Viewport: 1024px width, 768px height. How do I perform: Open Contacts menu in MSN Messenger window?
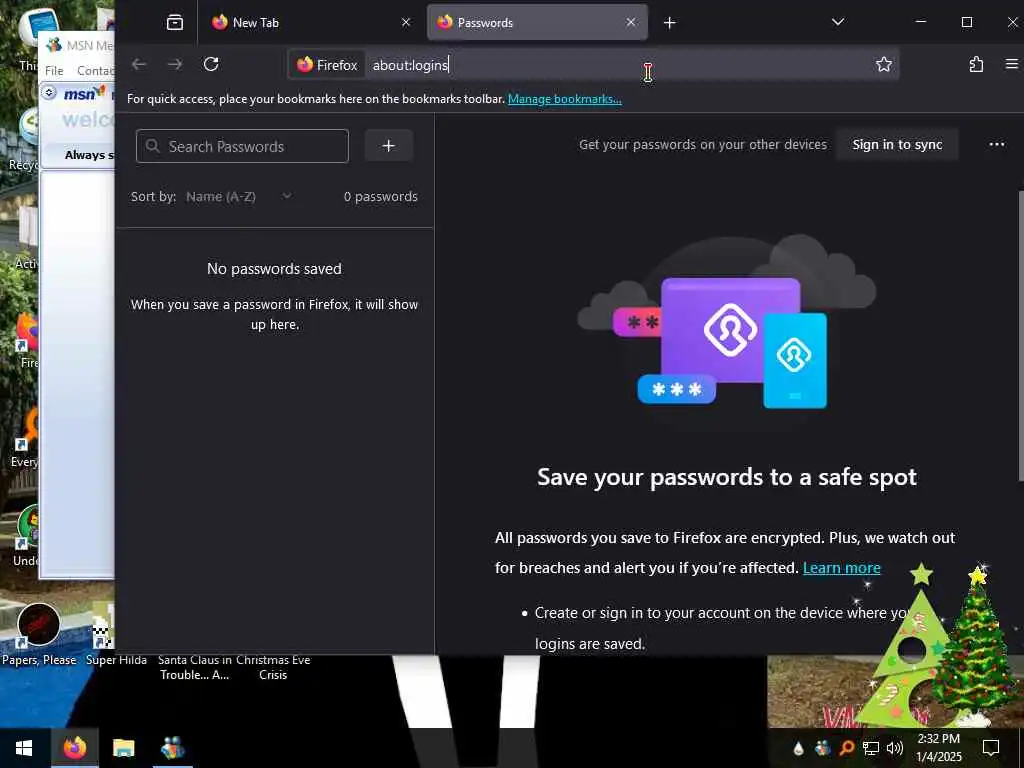(x=95, y=71)
